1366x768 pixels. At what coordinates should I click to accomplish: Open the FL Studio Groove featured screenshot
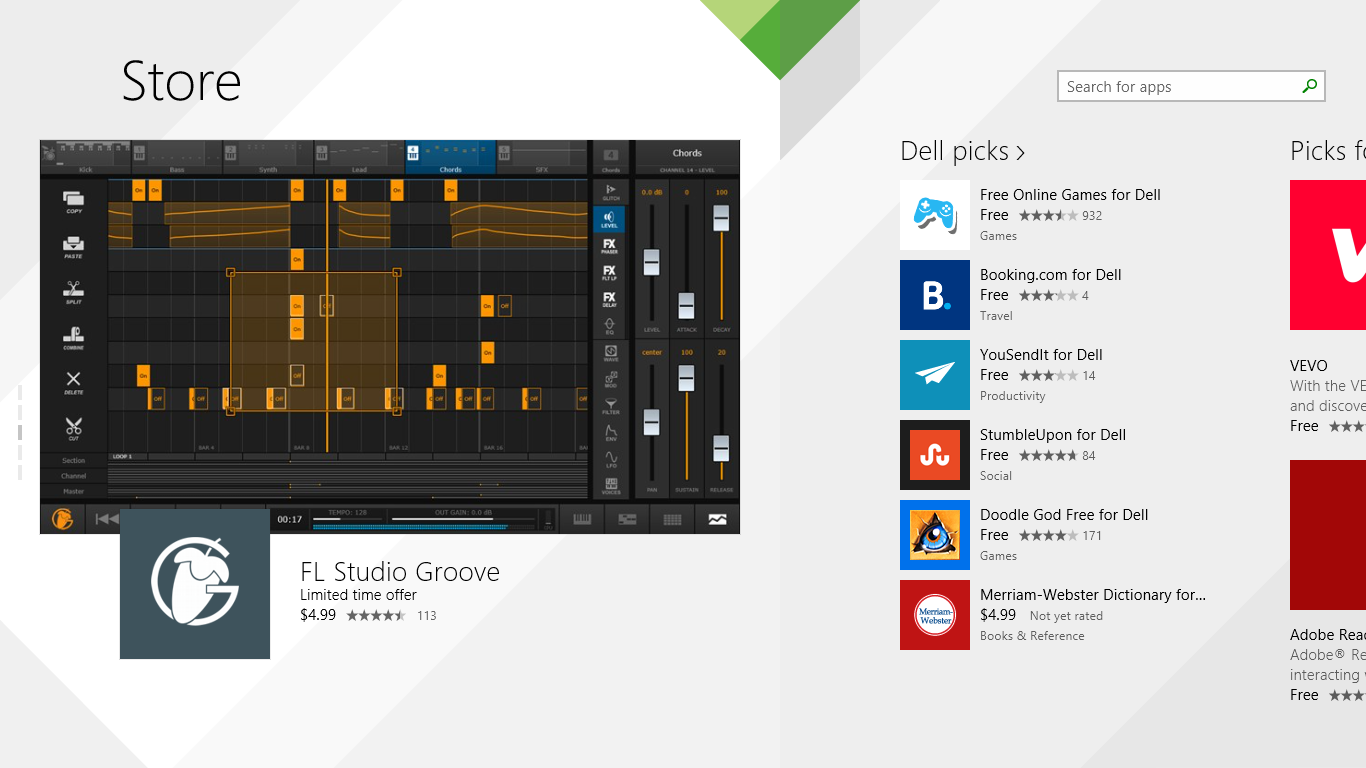tap(390, 337)
